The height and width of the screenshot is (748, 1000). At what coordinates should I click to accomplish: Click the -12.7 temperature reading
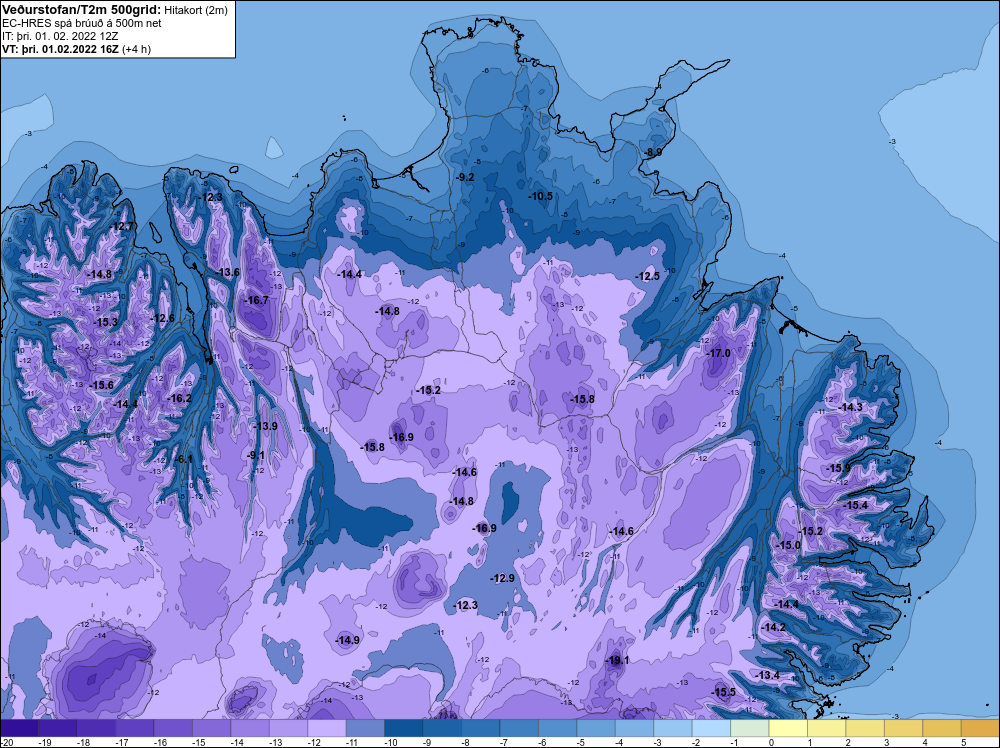click(x=121, y=226)
